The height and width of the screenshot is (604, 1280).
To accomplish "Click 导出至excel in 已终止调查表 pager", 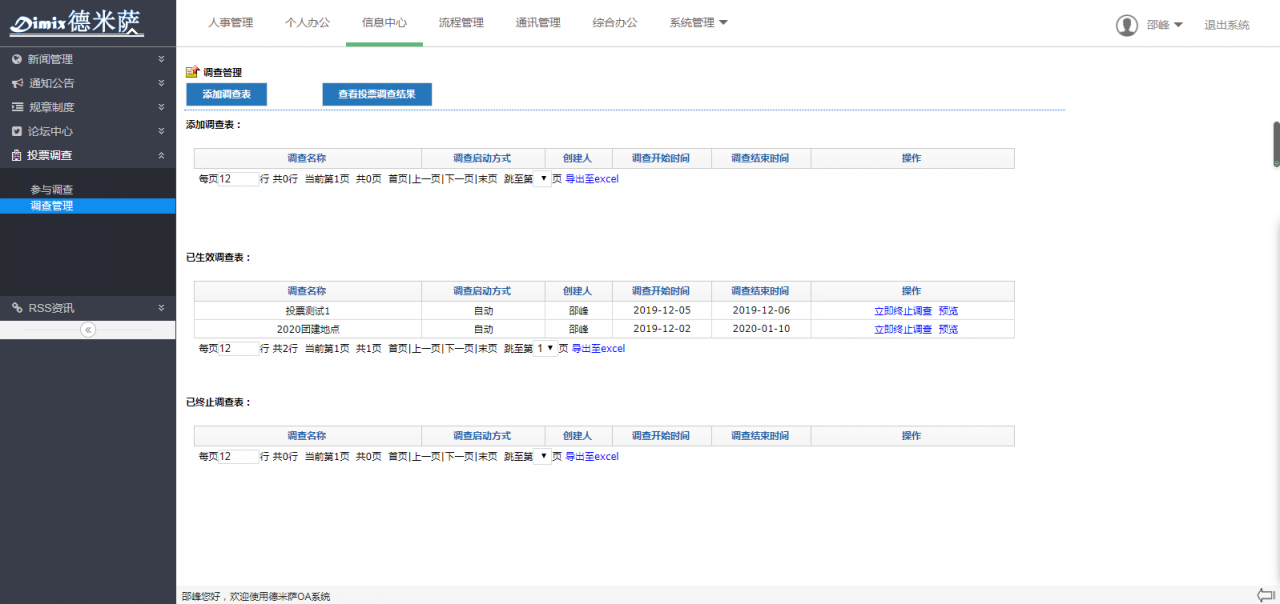I will click(592, 457).
